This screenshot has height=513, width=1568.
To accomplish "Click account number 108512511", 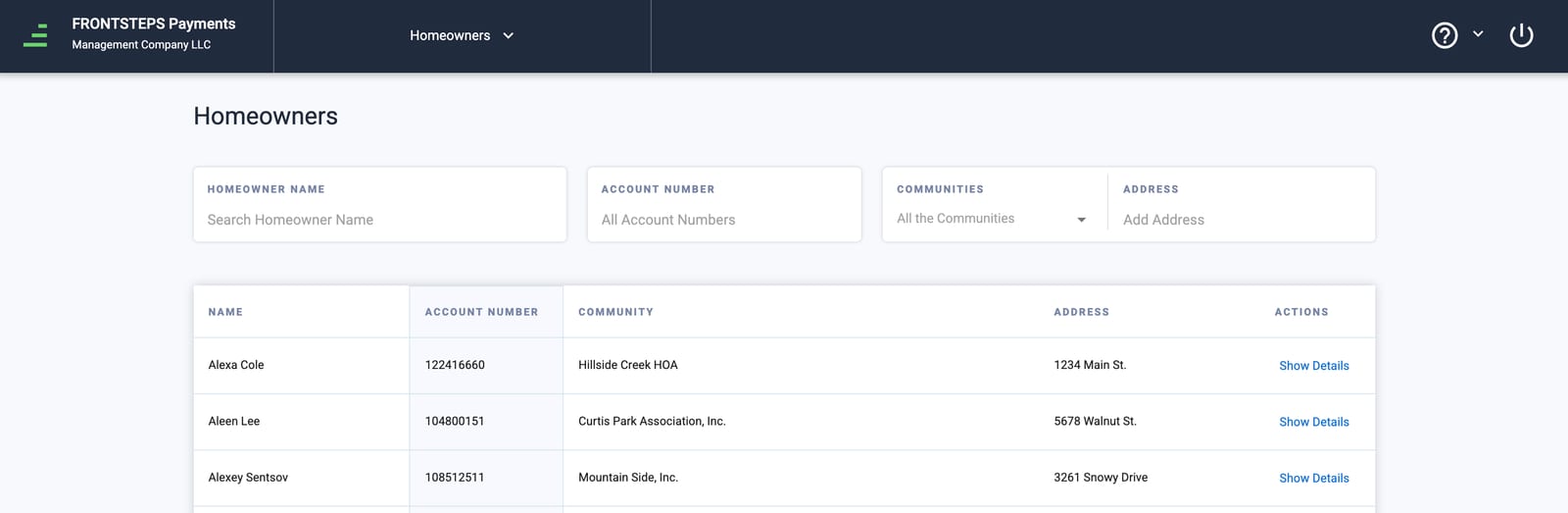I will (x=455, y=477).
